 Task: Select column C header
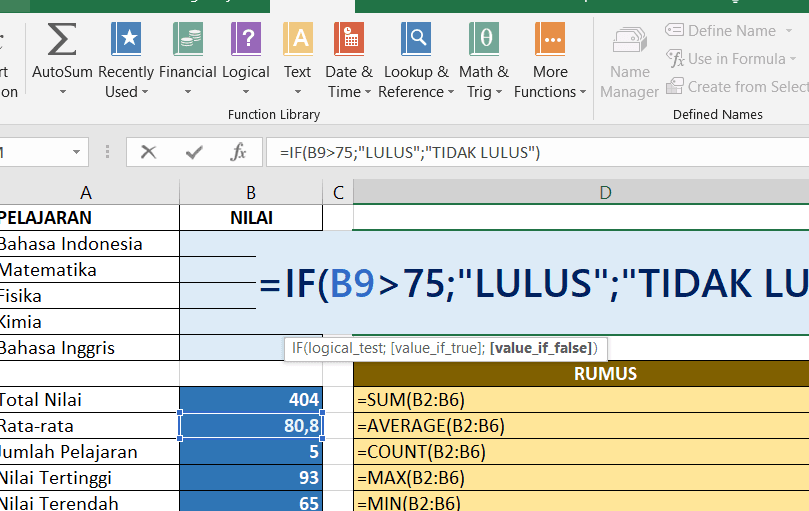[338, 193]
